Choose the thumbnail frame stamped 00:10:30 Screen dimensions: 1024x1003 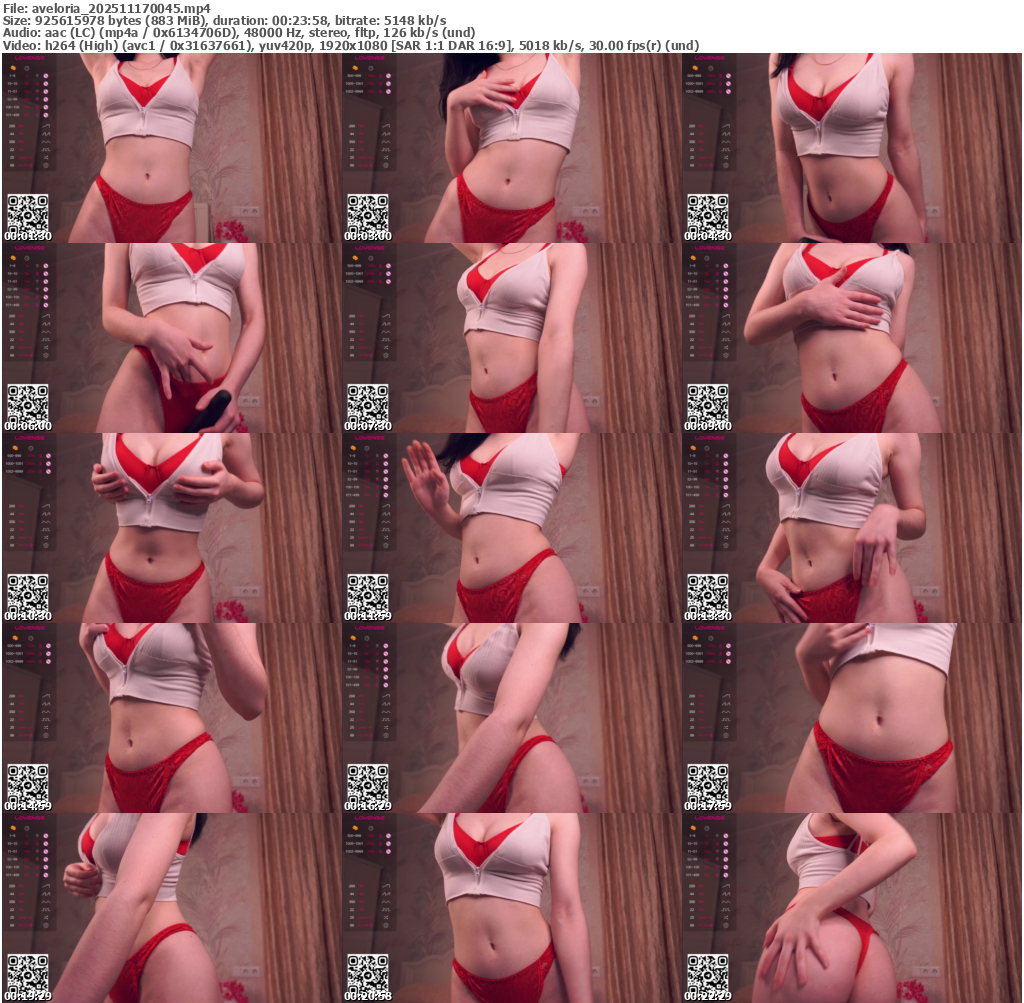tap(172, 528)
